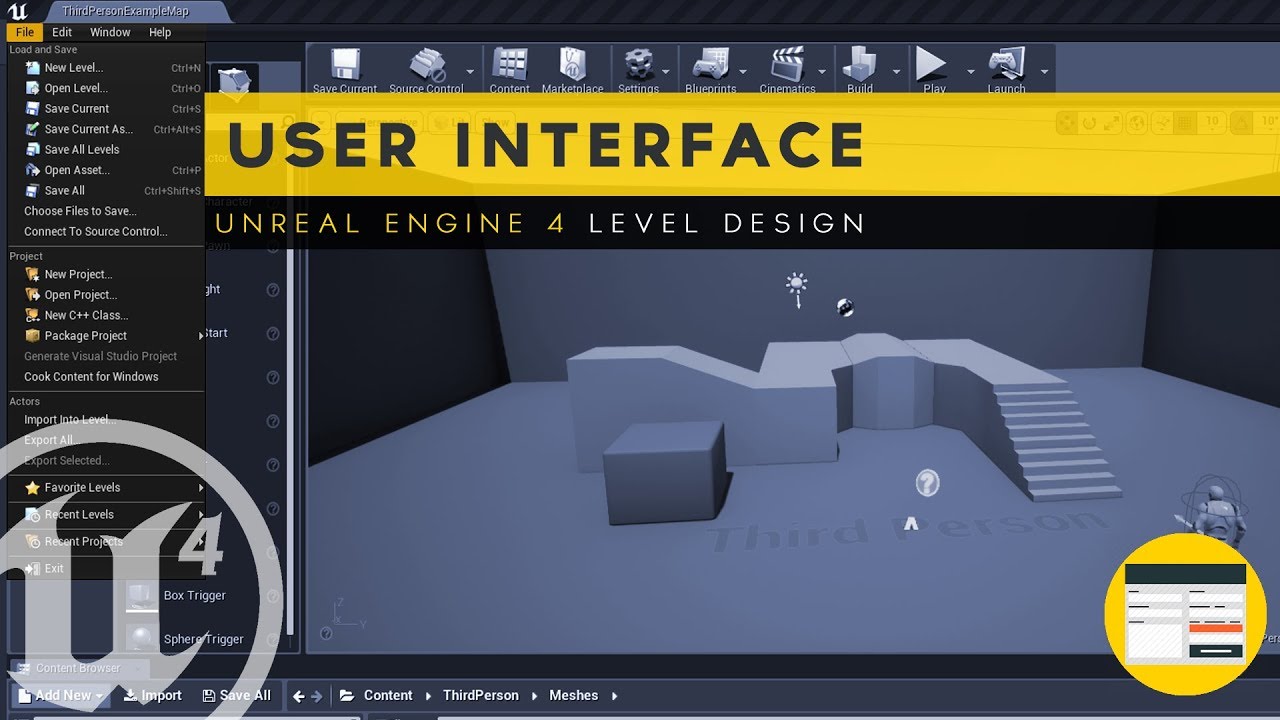Open the Settings gear in the toolbar
The image size is (1280, 720).
point(638,69)
